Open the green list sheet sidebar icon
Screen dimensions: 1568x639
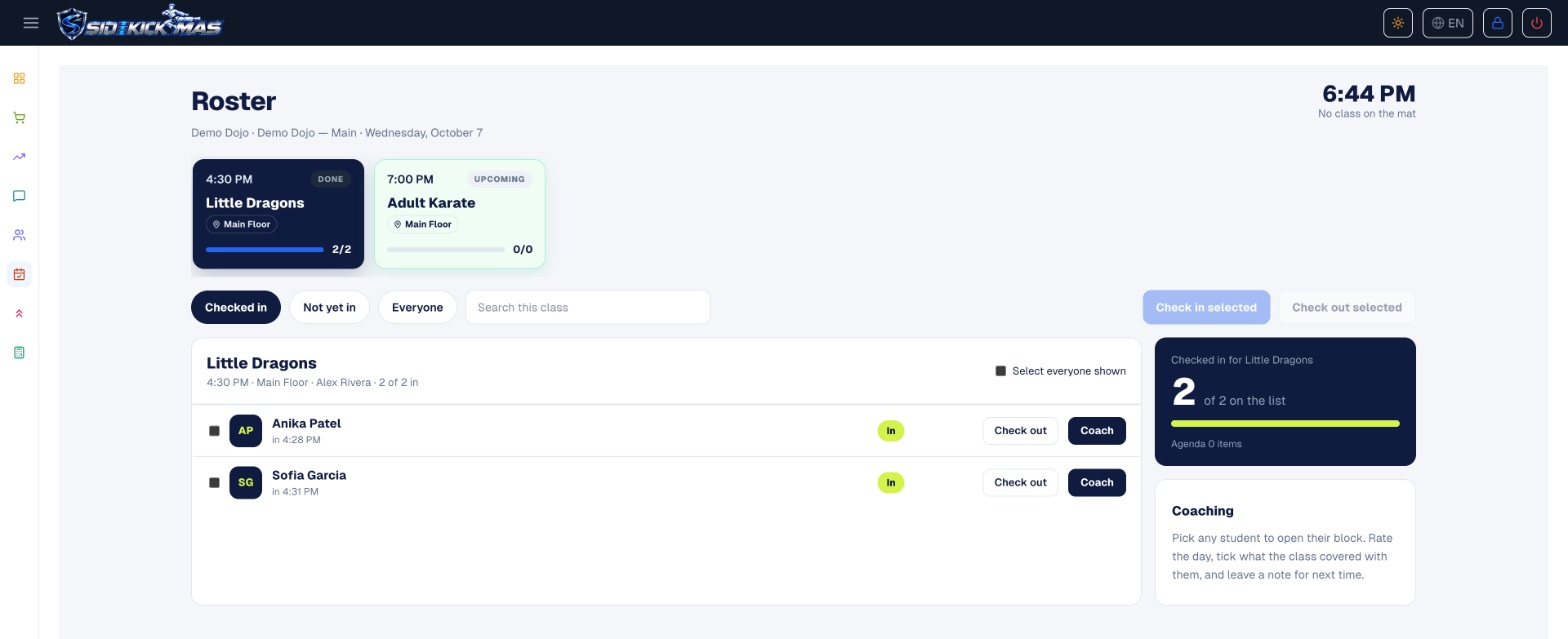pyautogui.click(x=19, y=352)
